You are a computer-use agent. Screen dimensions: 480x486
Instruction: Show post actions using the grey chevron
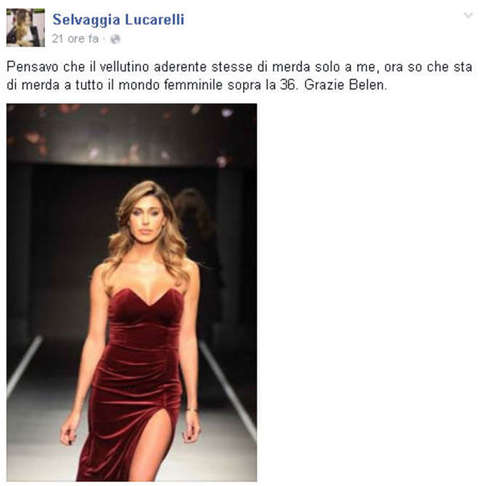pos(468,15)
